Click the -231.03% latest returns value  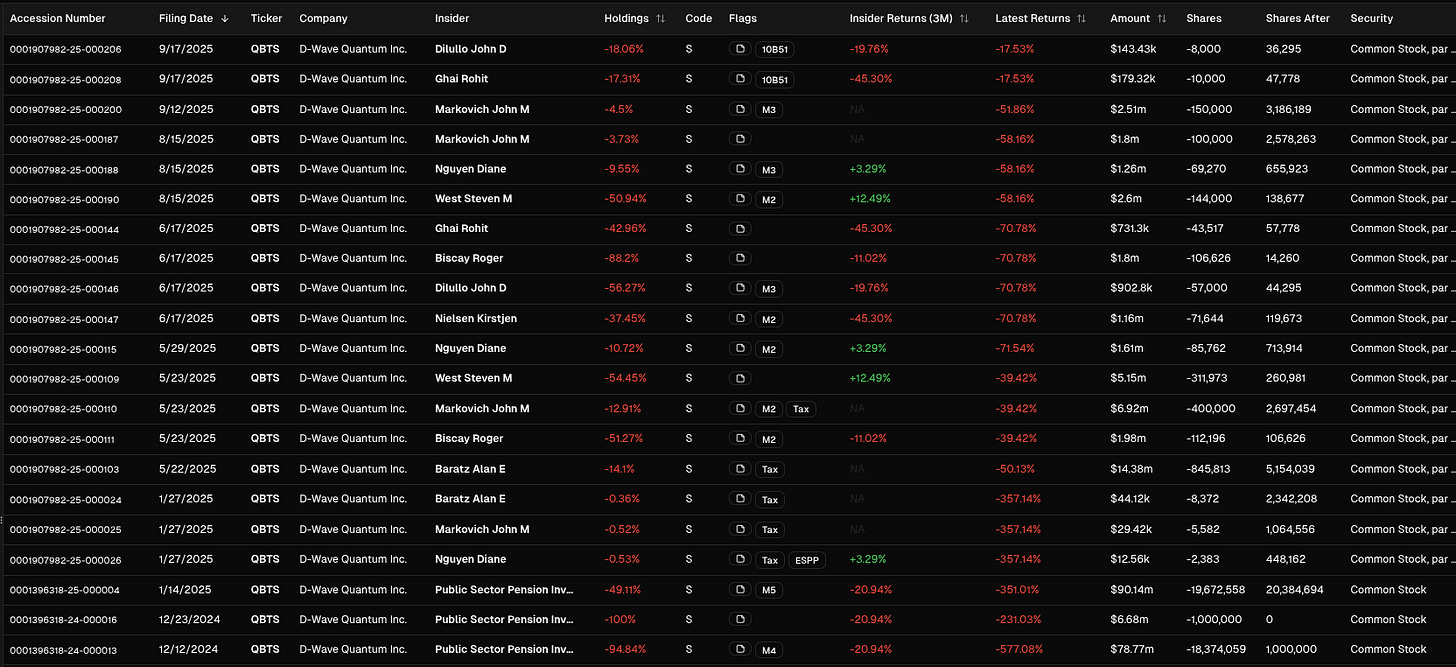tap(1018, 619)
